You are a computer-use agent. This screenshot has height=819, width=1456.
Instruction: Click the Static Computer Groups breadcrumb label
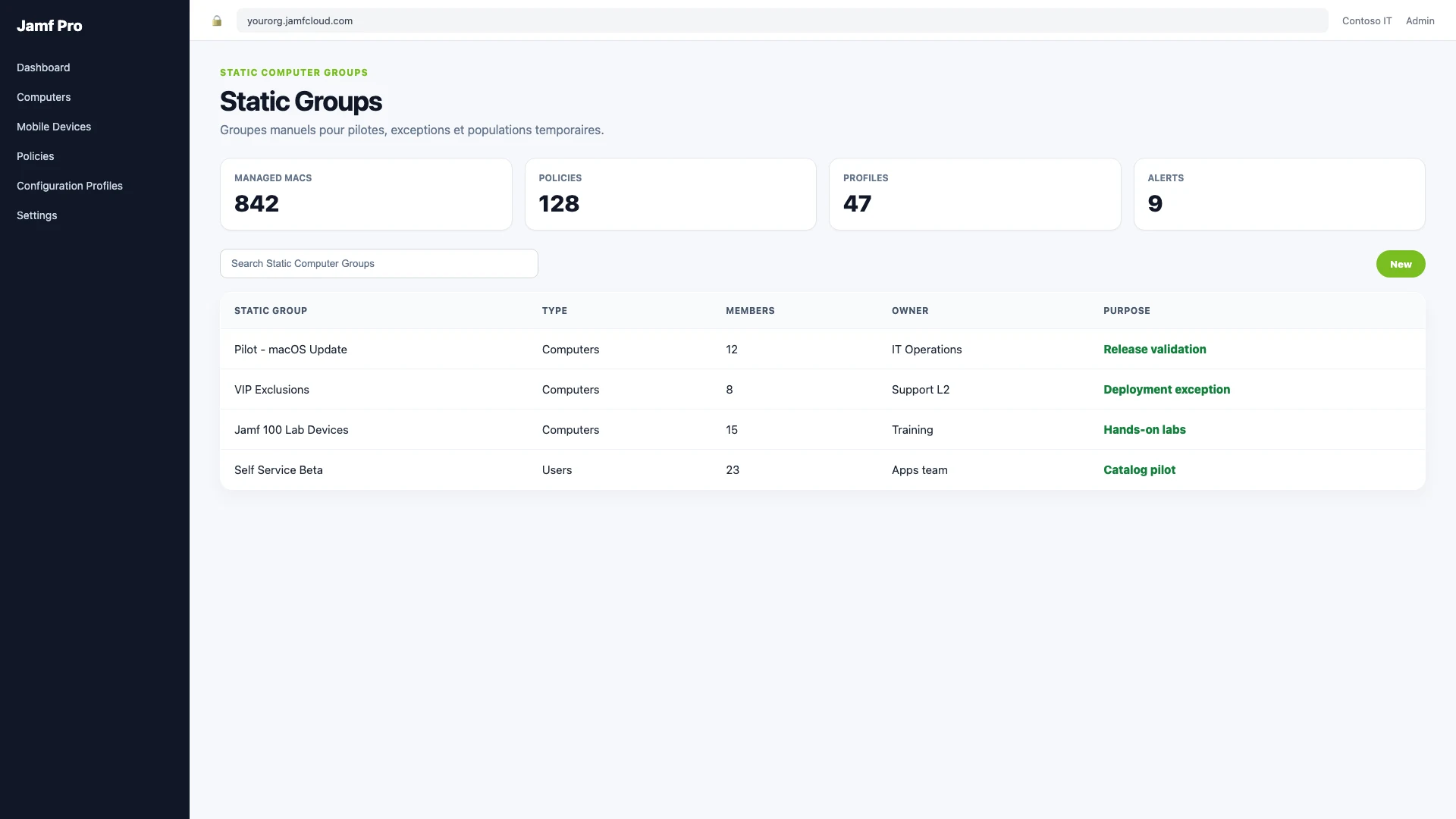tap(293, 72)
